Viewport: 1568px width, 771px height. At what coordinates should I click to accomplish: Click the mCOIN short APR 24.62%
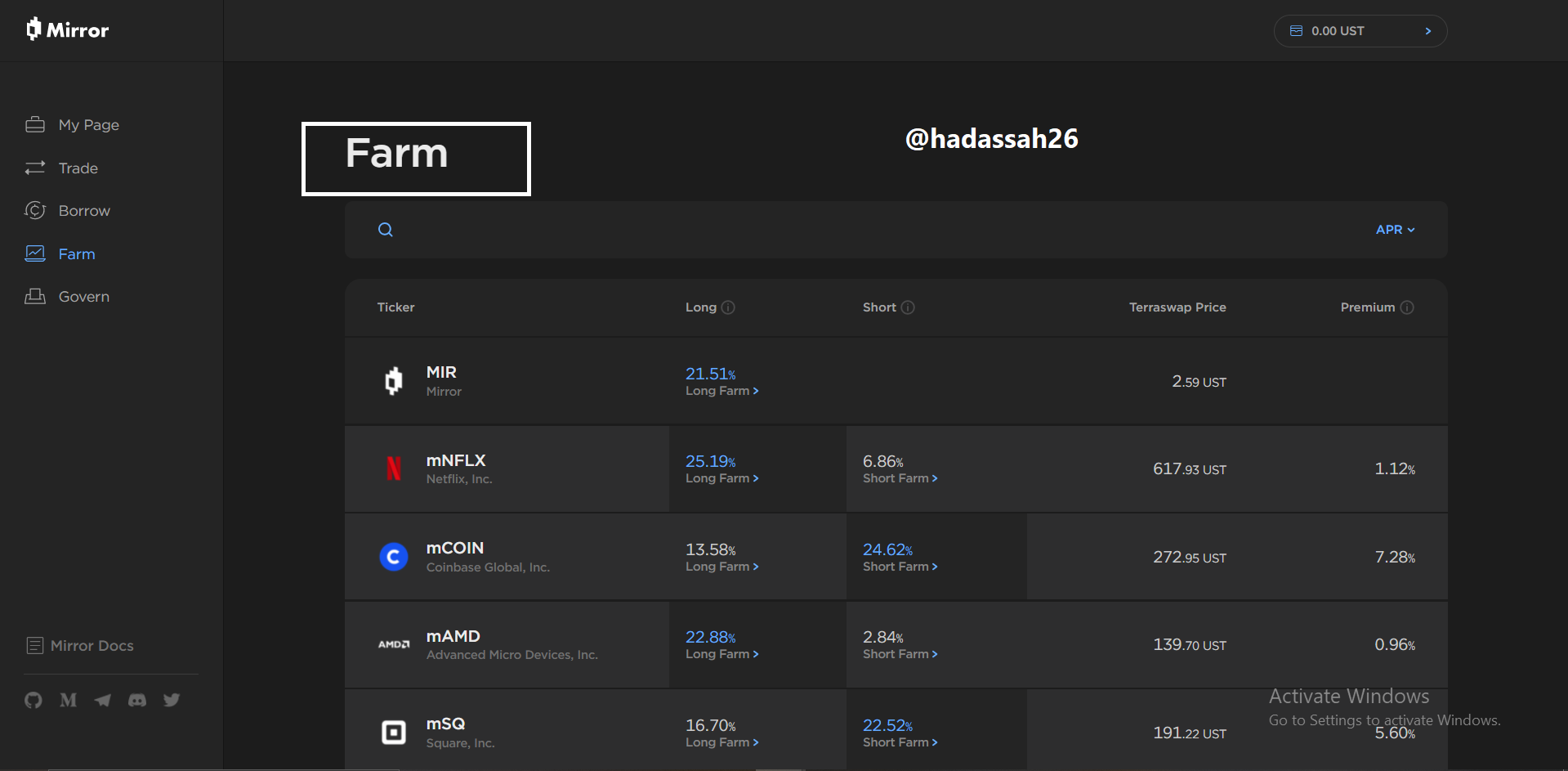[x=888, y=549]
